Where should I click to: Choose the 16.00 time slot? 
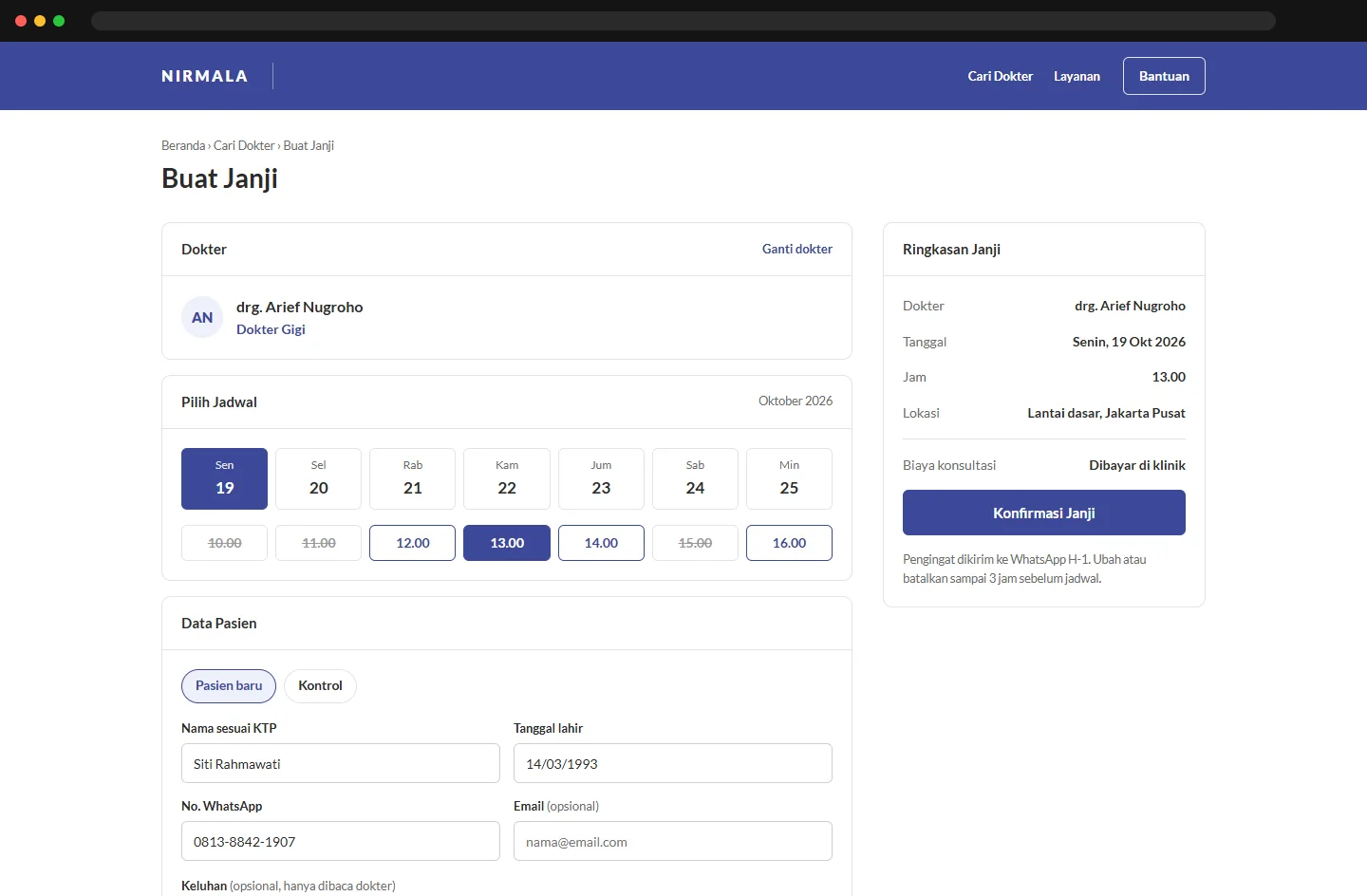coord(789,543)
